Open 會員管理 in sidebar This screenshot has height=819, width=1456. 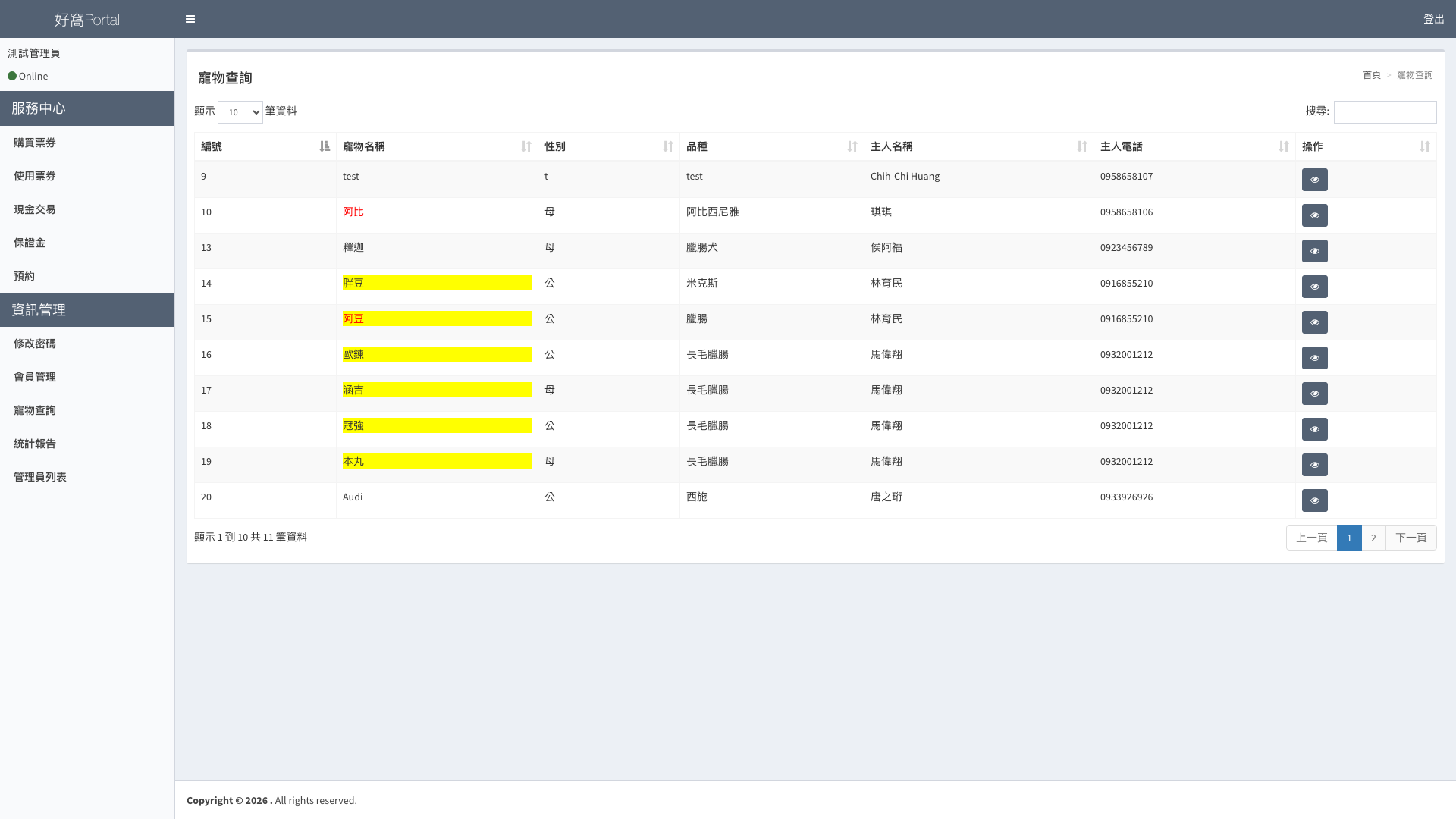click(35, 377)
